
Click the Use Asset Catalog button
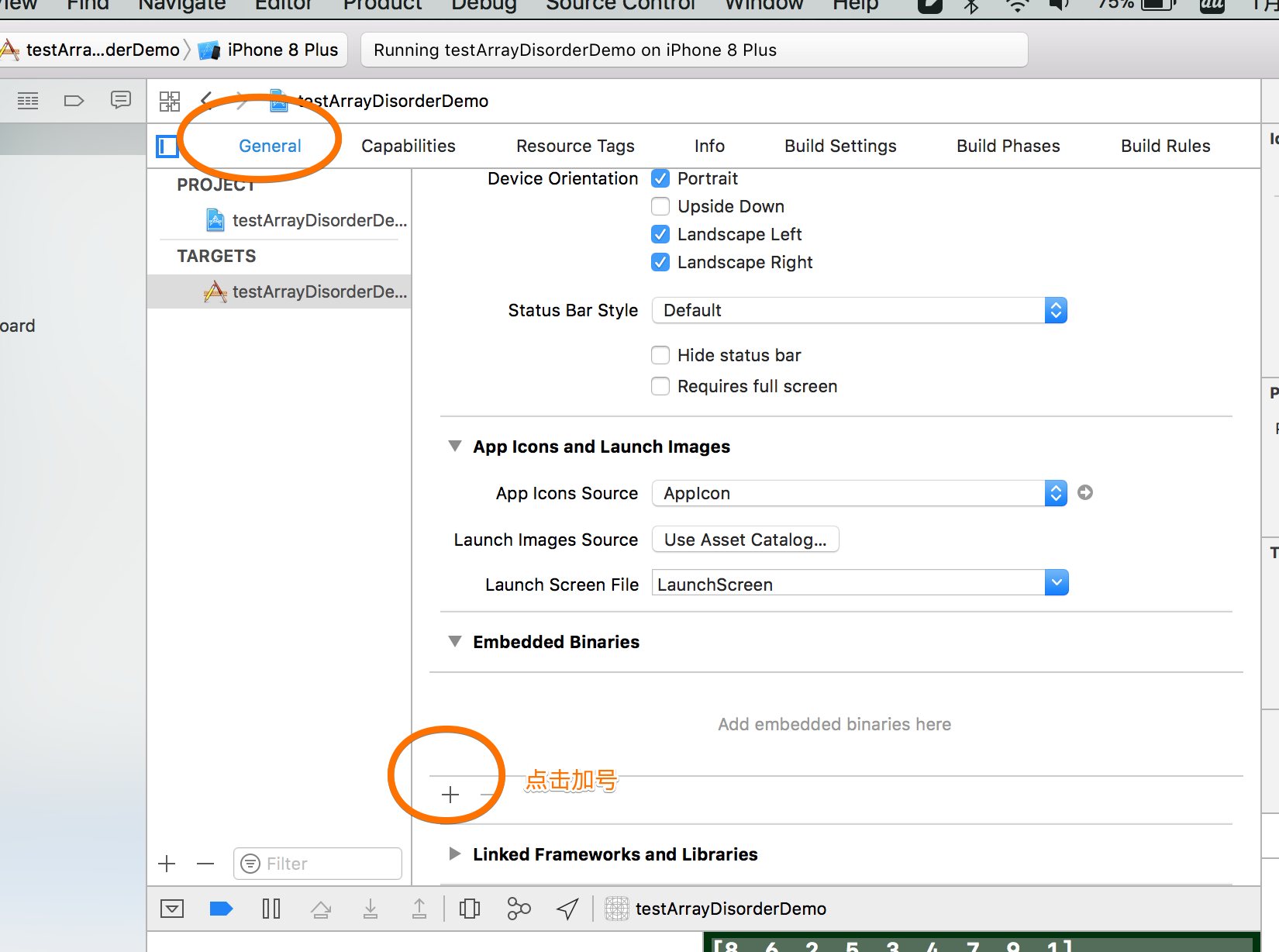[745, 540]
